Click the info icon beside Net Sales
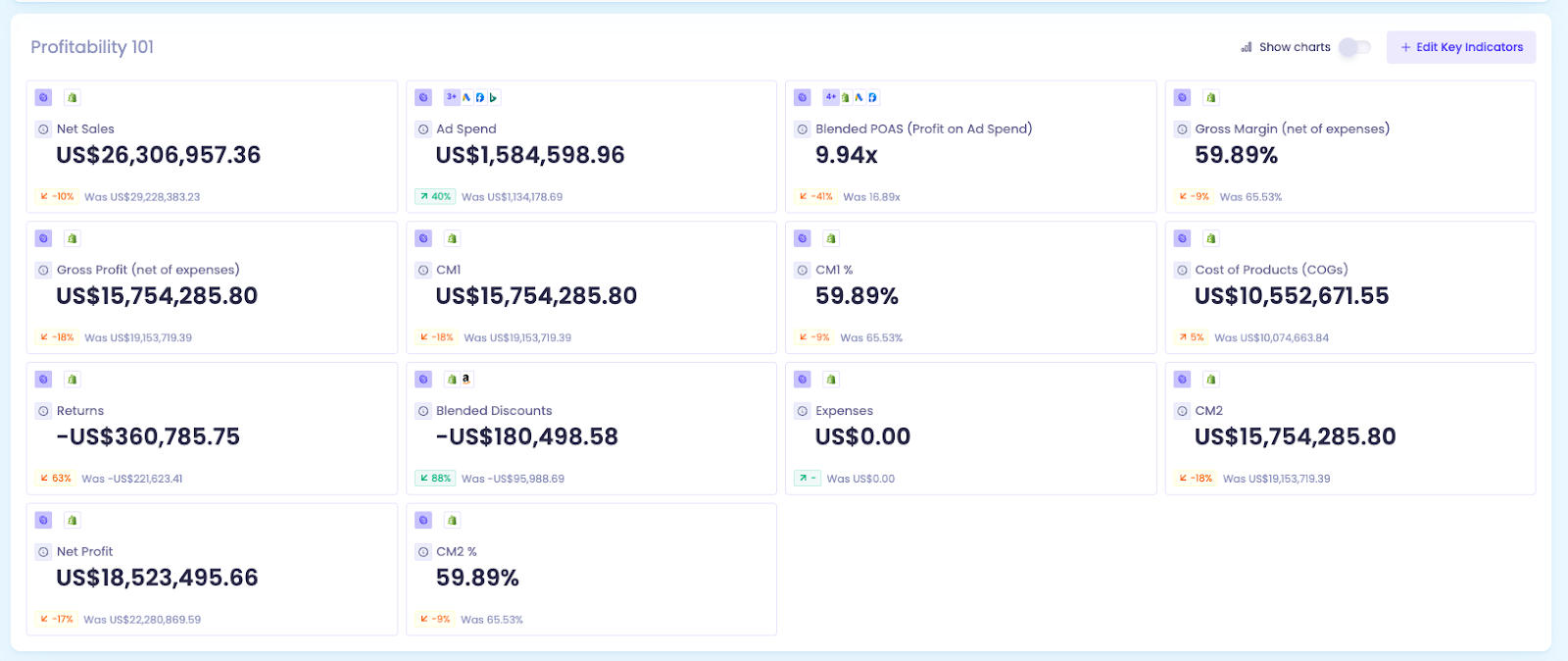Screen dimensions: 1568x661 43,128
